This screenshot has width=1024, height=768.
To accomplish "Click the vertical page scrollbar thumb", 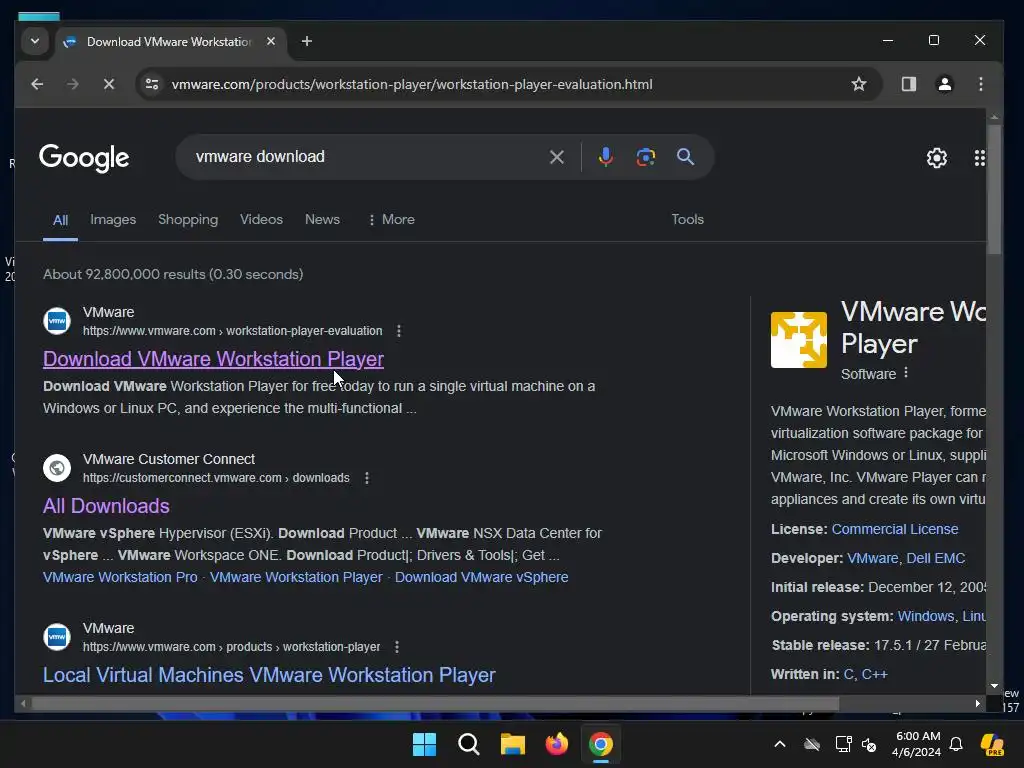I will click(x=994, y=189).
